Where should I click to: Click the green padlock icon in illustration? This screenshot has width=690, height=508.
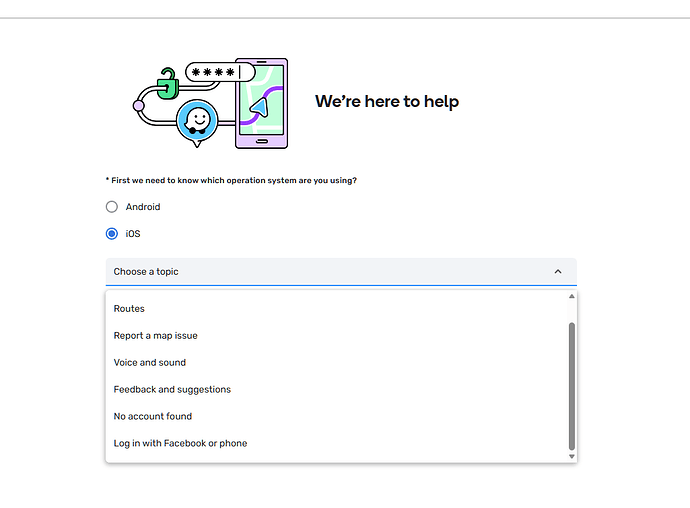point(168,84)
